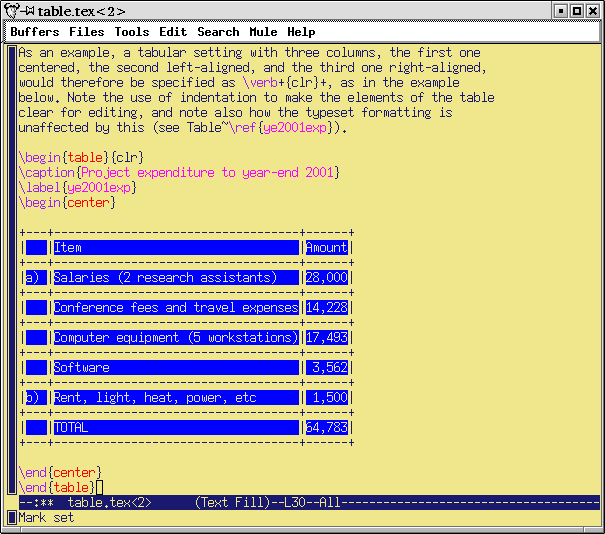The width and height of the screenshot is (605, 534).
Task: Select the 'Amount' header cell
Action: coord(326,248)
